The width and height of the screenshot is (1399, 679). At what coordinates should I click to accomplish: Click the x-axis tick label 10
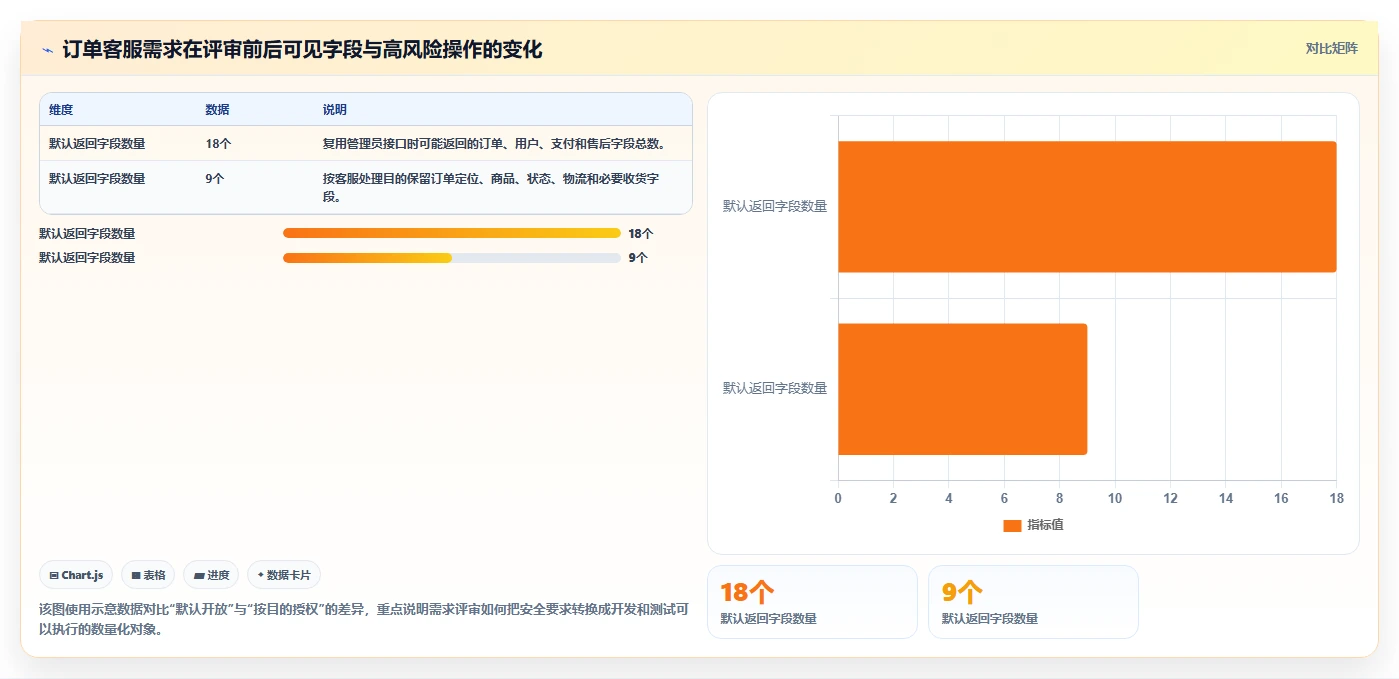(1114, 498)
